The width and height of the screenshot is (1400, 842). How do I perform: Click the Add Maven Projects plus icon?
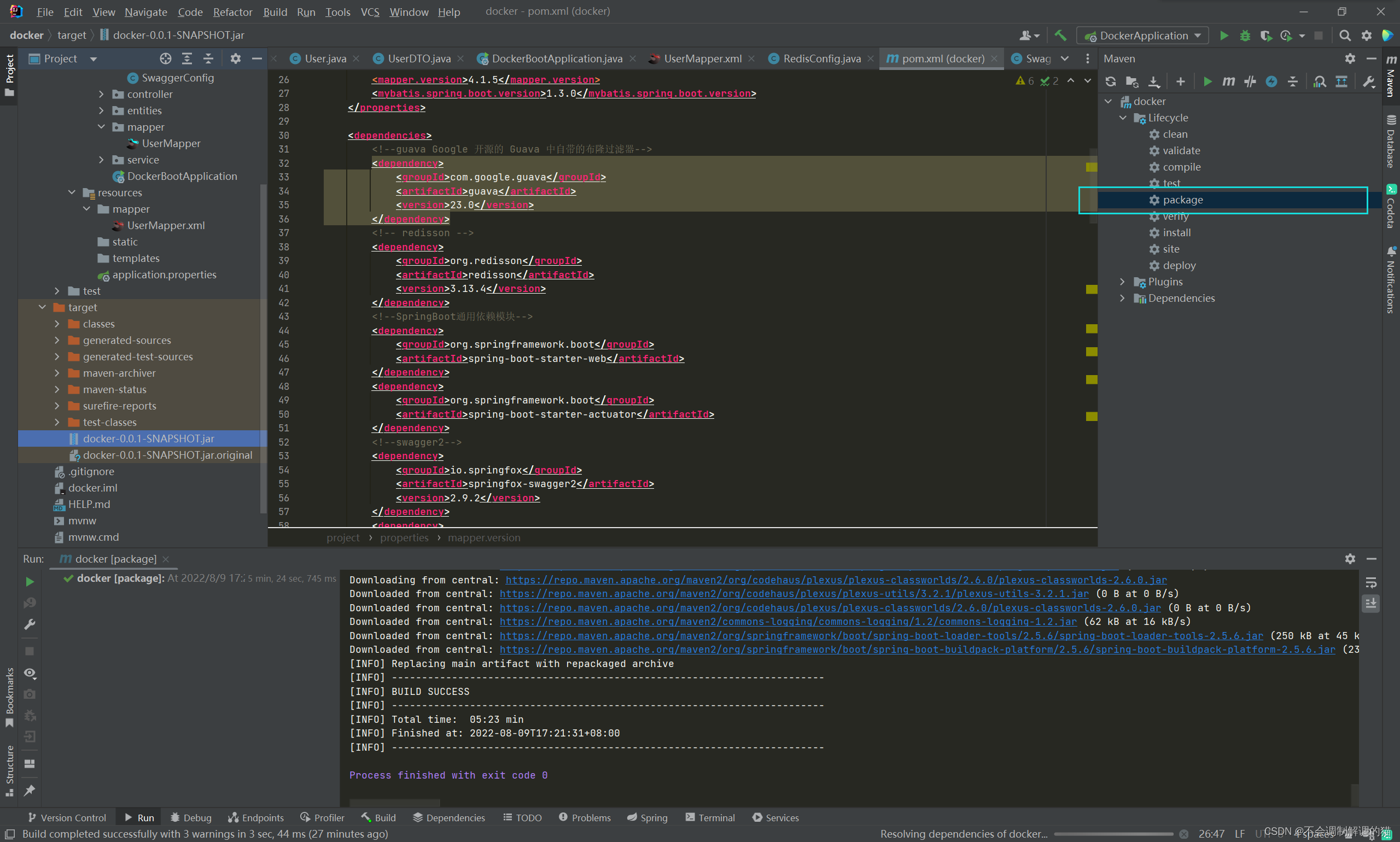[1180, 81]
